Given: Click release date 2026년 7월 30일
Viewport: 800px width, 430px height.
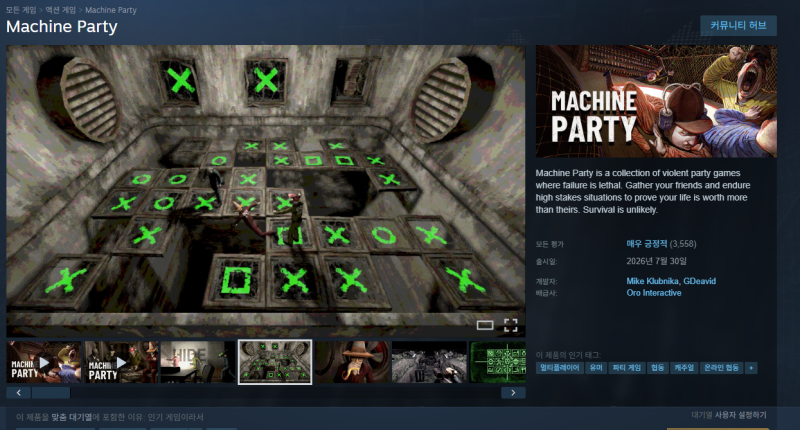Looking at the screenshot, I should 656,261.
